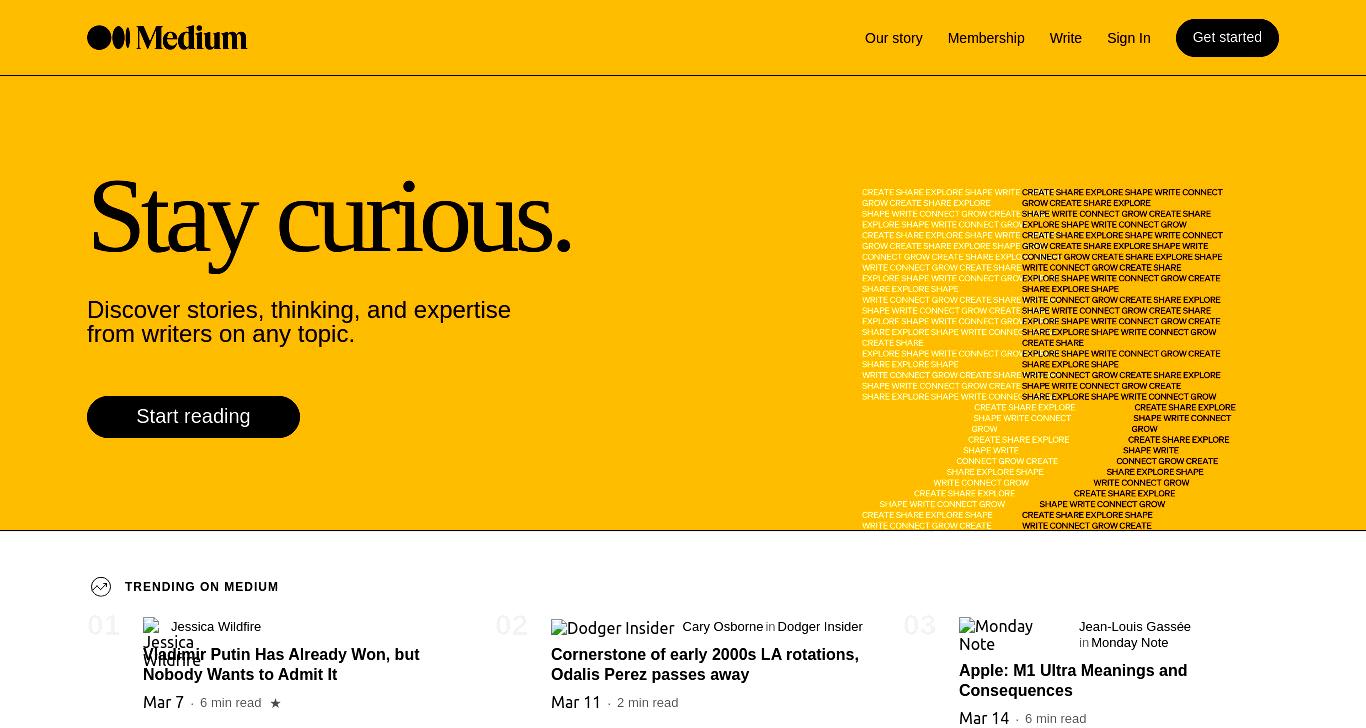The height and width of the screenshot is (728, 1366).
Task: Open the Vladimir Putin Has Already Won article
Action: point(281,664)
